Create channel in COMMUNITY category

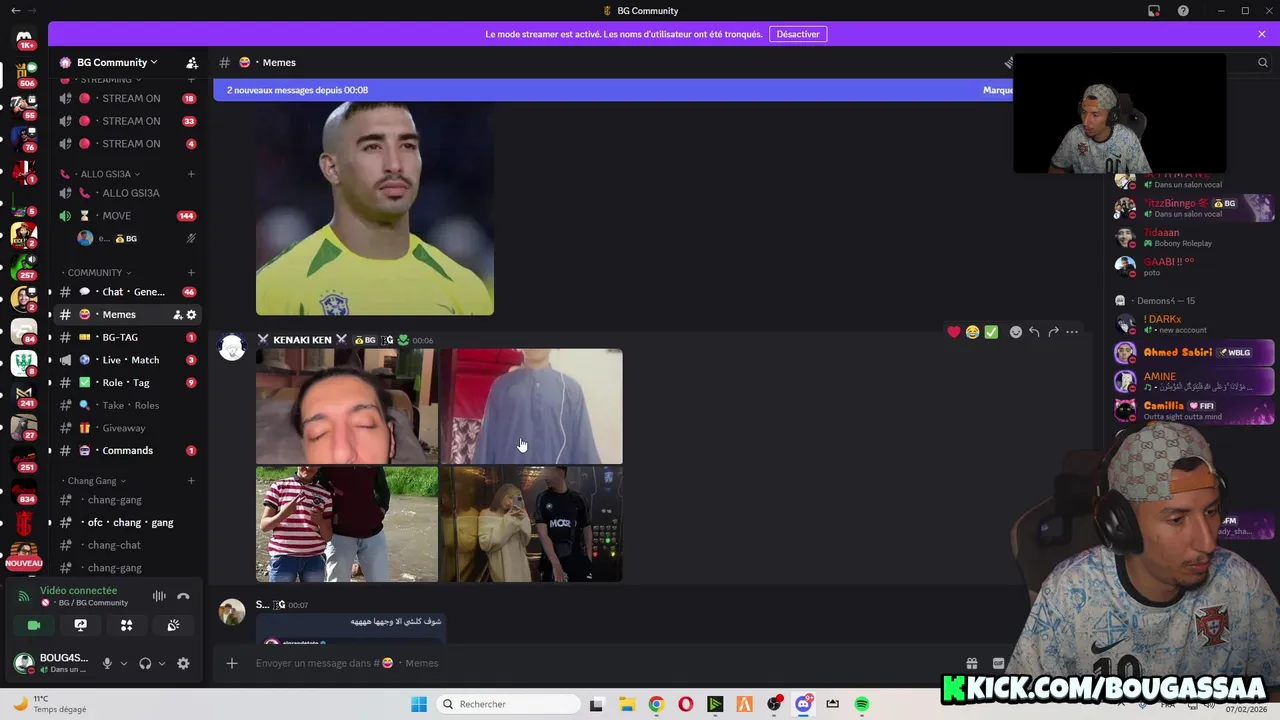(x=191, y=272)
